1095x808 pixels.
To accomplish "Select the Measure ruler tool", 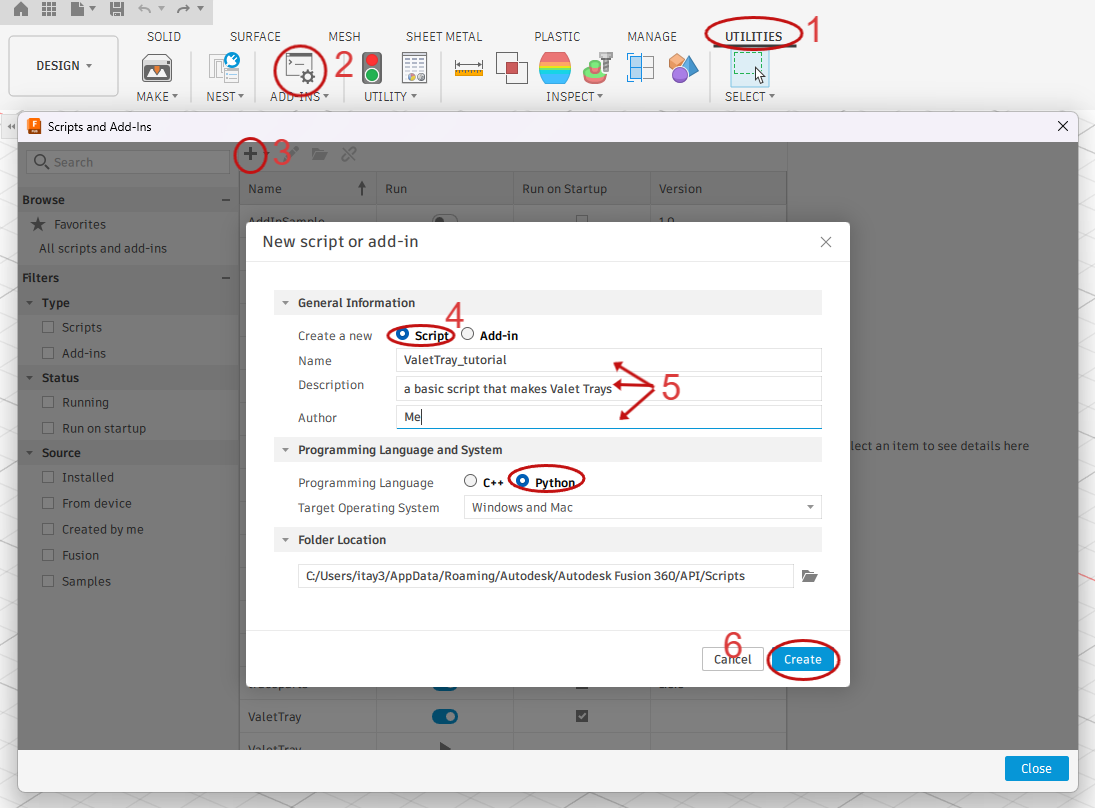I will (469, 68).
